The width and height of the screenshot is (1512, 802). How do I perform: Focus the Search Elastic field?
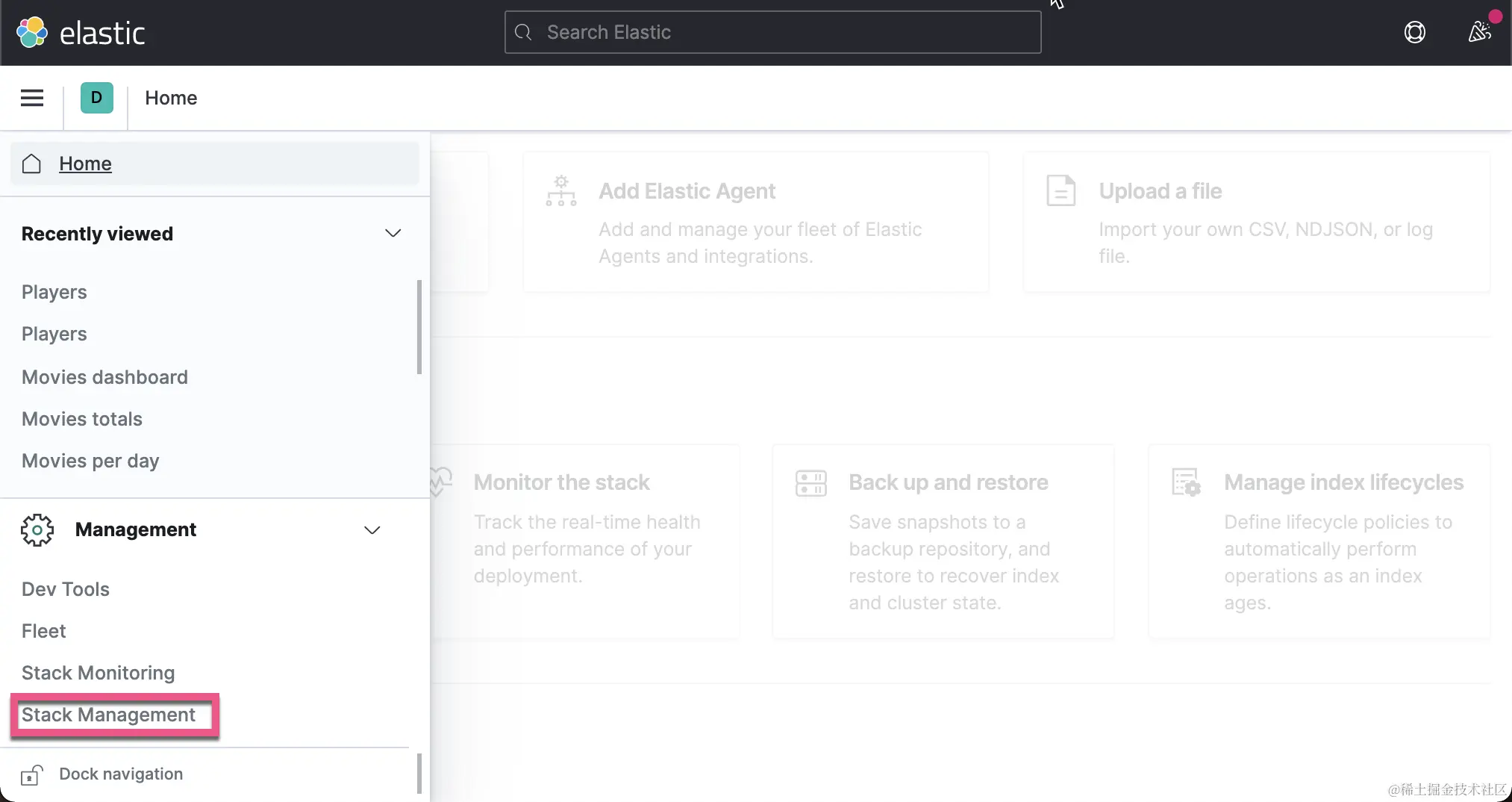[772, 32]
